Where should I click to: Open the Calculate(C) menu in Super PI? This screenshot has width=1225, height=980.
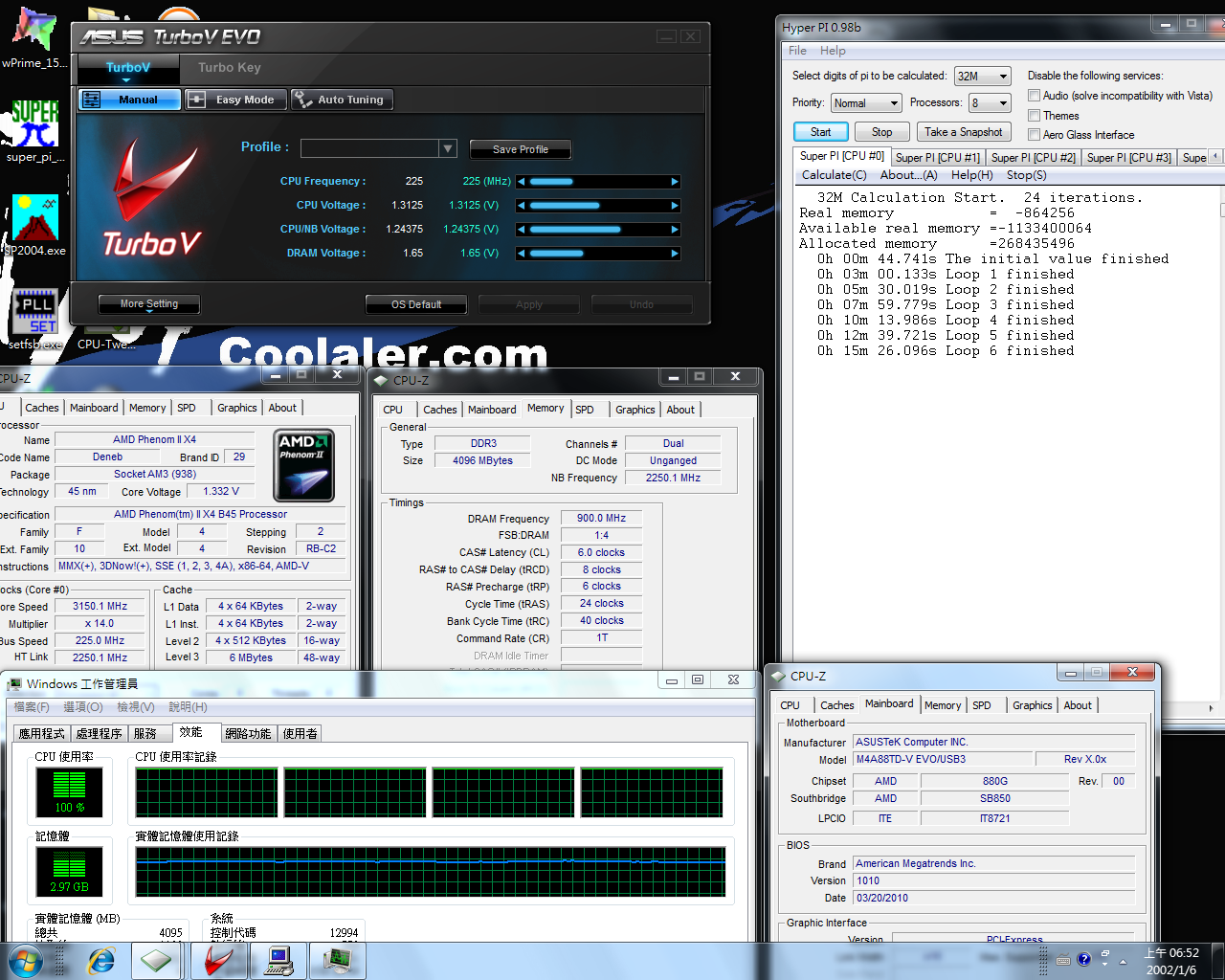[x=835, y=175]
